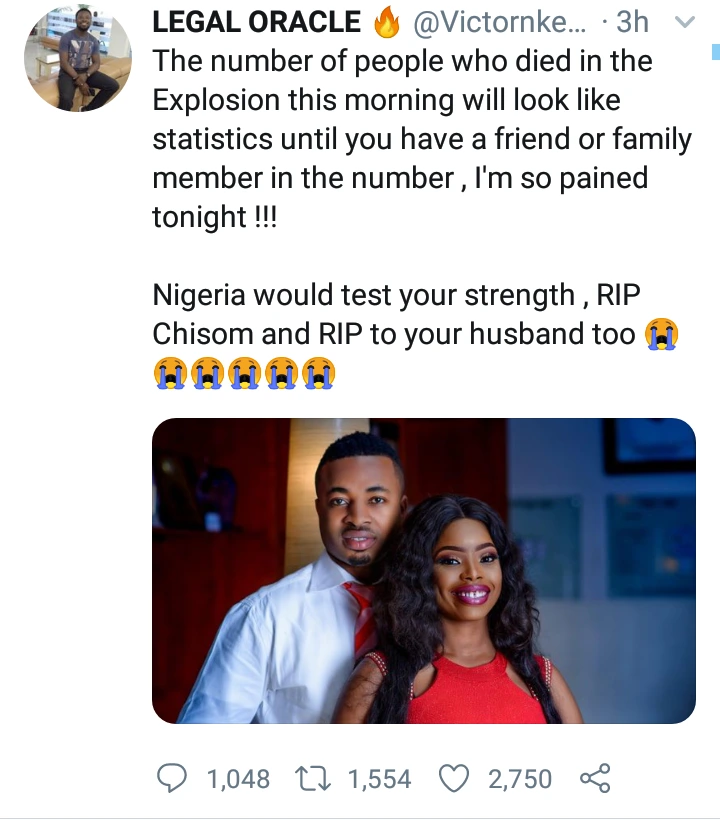Image resolution: width=720 pixels, height=820 pixels.
Task: Expand the tweet options chevron
Action: coord(684,22)
